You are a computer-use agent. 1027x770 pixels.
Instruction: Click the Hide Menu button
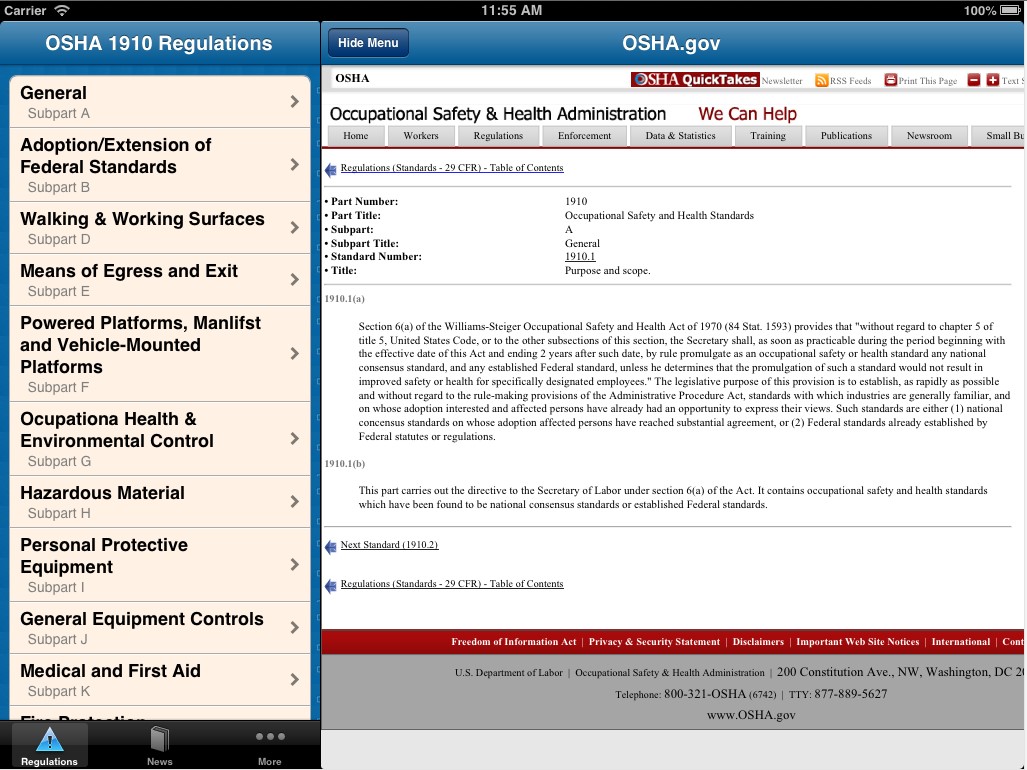(x=368, y=43)
